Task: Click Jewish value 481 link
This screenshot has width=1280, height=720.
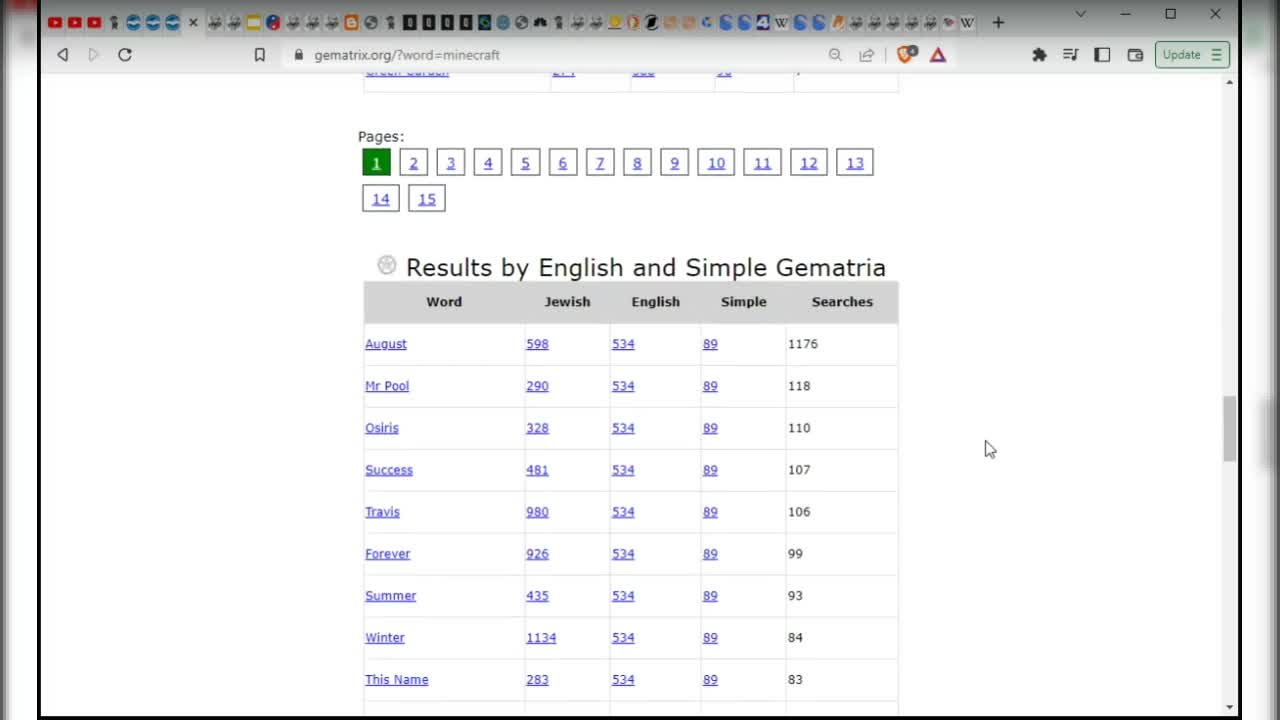Action: pos(538,470)
